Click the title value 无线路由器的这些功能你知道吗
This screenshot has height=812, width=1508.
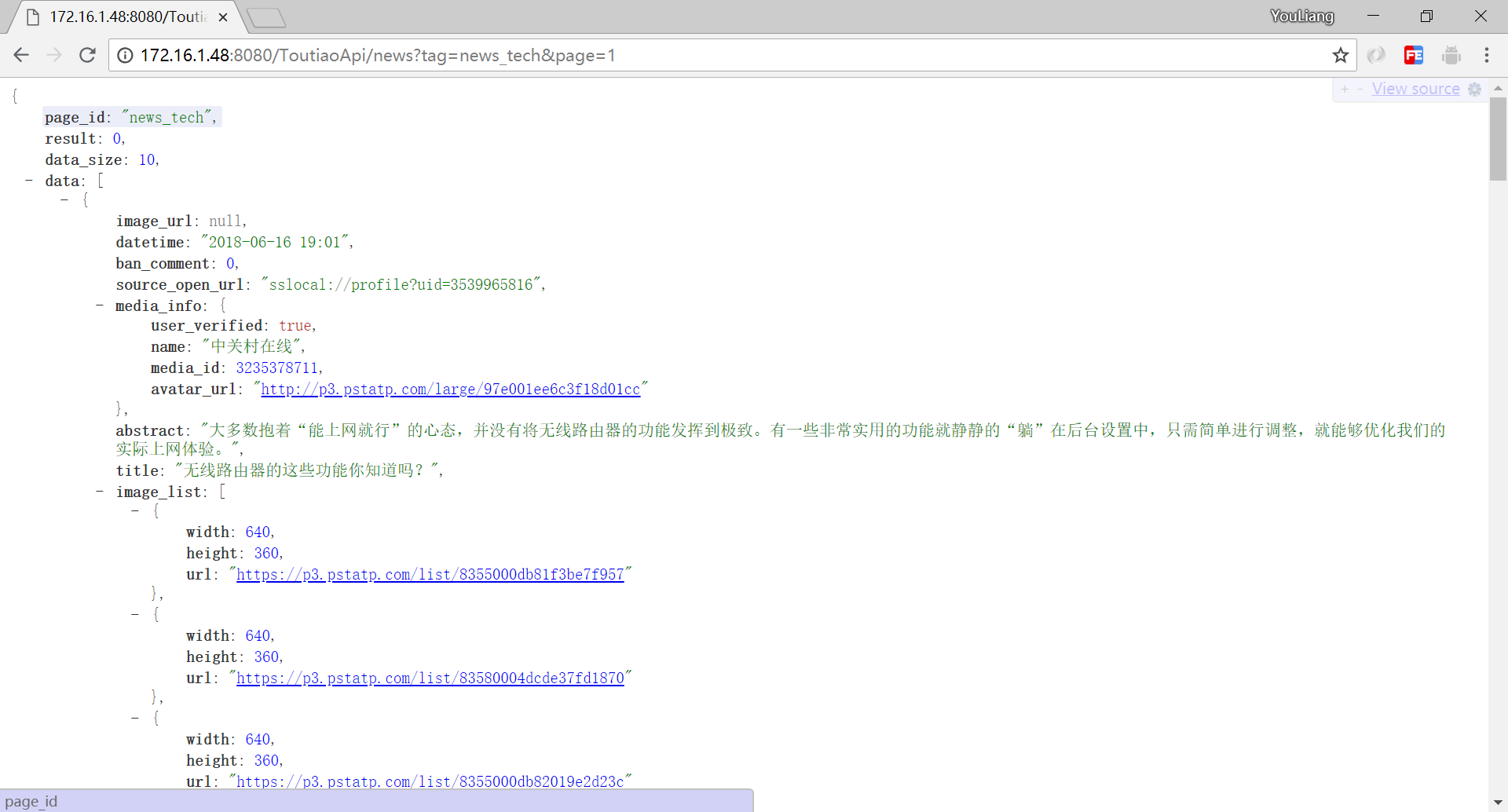306,470
